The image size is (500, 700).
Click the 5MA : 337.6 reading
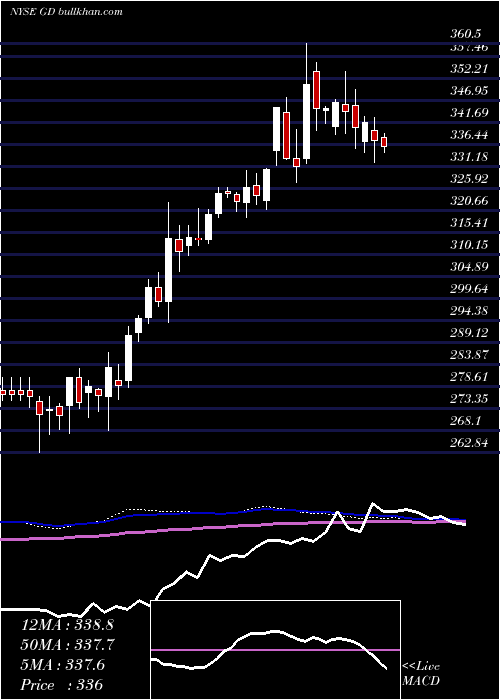[x=63, y=665]
